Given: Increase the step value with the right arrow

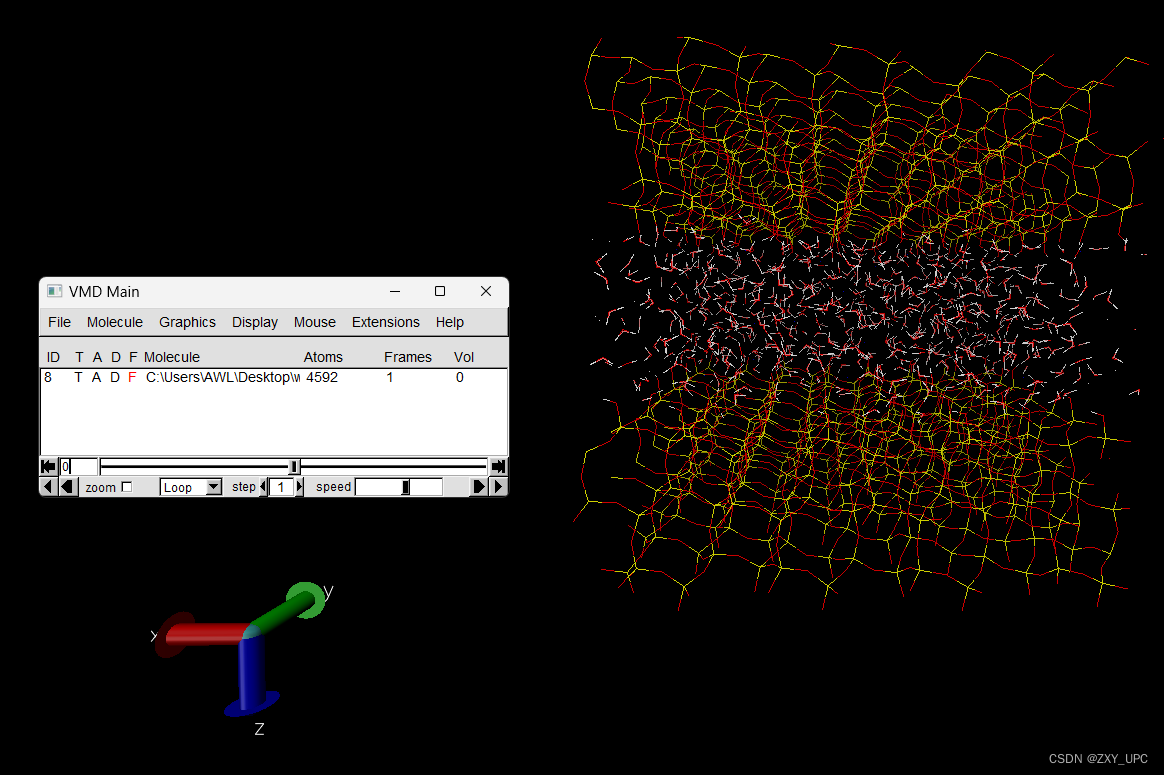Looking at the screenshot, I should (299, 487).
